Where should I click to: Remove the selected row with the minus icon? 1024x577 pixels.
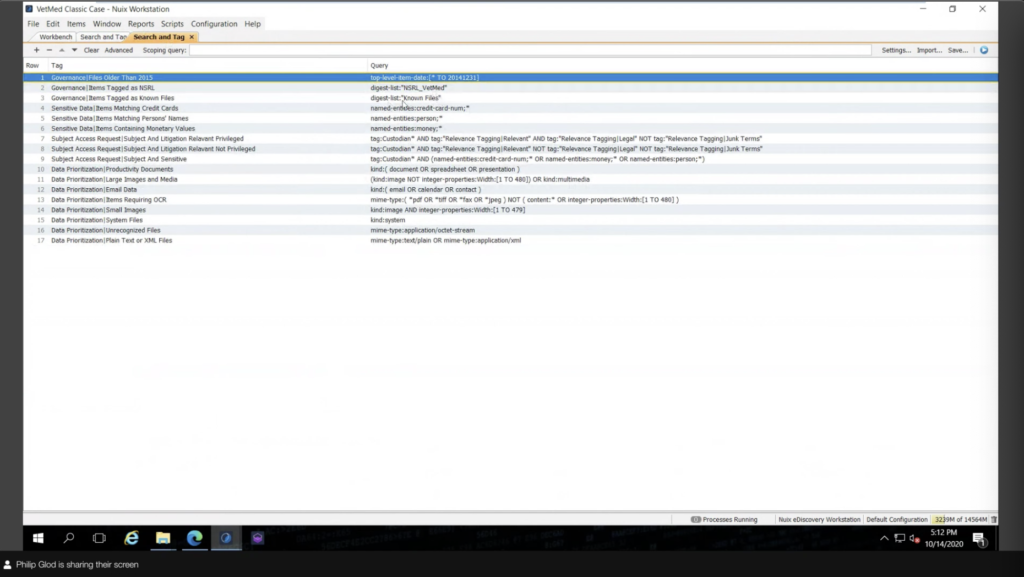[x=49, y=50]
